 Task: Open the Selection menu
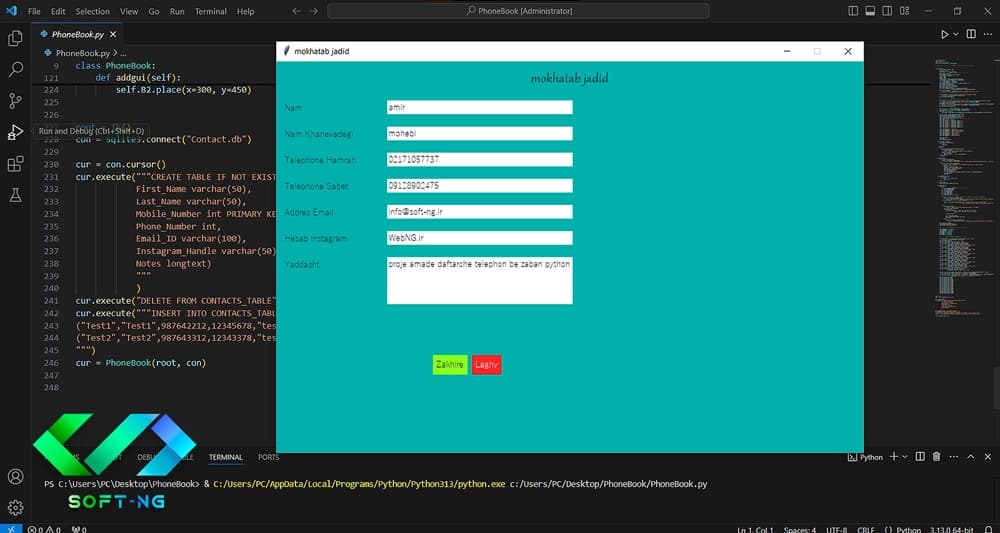pos(92,11)
